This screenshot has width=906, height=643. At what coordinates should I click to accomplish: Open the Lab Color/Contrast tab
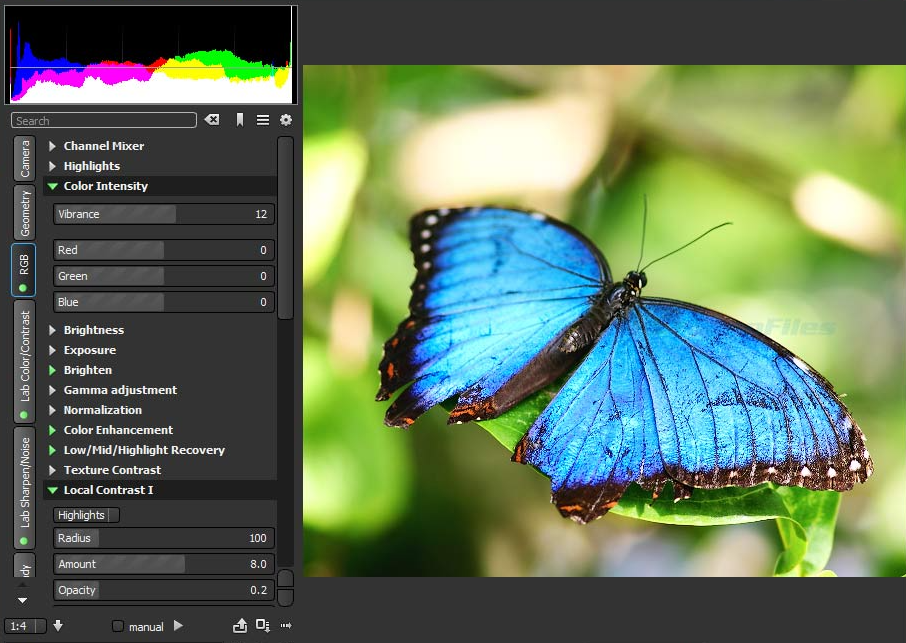[x=24, y=362]
